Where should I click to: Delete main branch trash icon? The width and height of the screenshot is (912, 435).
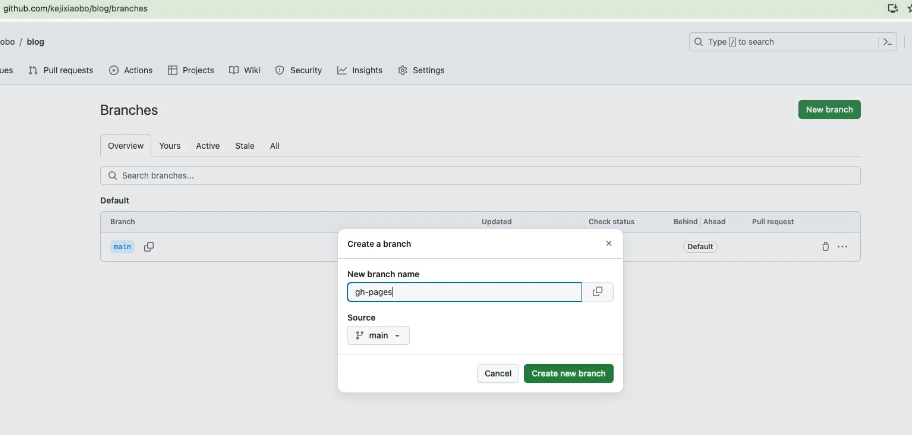coord(825,247)
